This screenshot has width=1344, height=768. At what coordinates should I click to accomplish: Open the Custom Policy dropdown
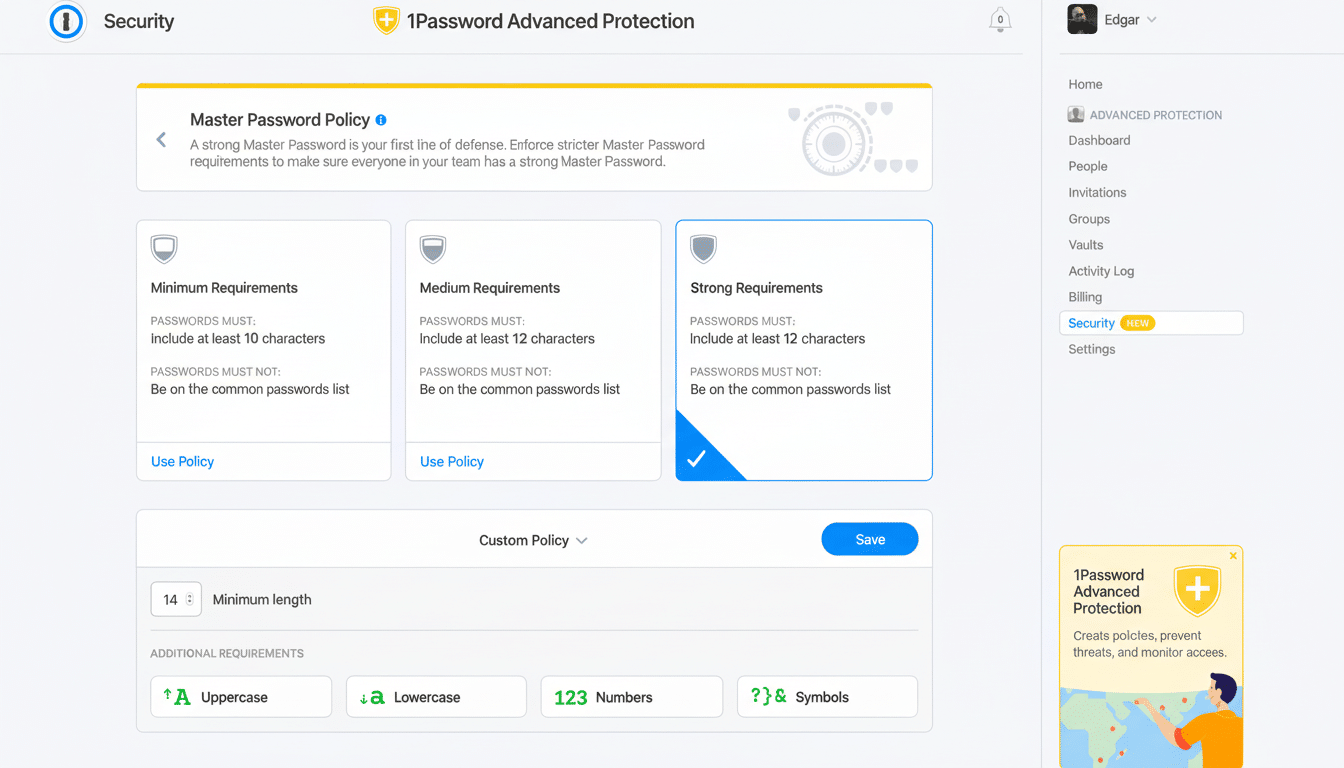point(533,539)
